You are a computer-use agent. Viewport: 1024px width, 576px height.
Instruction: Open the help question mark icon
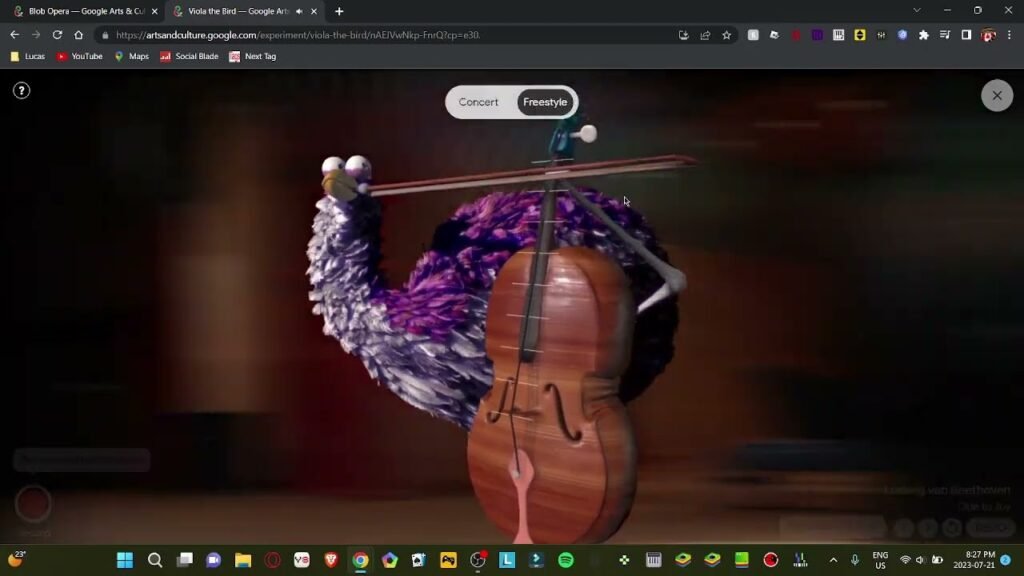tap(21, 91)
